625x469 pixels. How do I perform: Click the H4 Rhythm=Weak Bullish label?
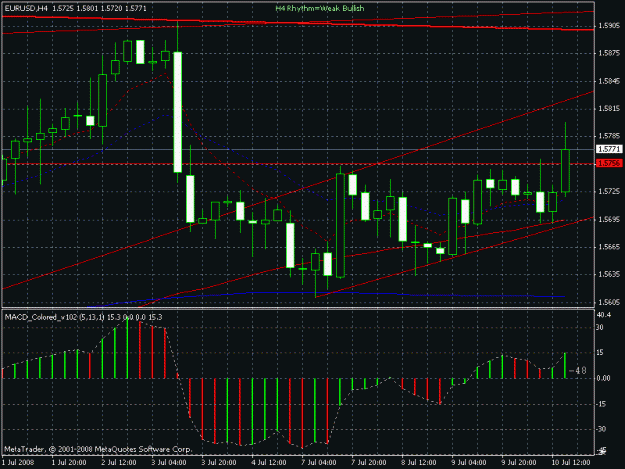[320, 8]
